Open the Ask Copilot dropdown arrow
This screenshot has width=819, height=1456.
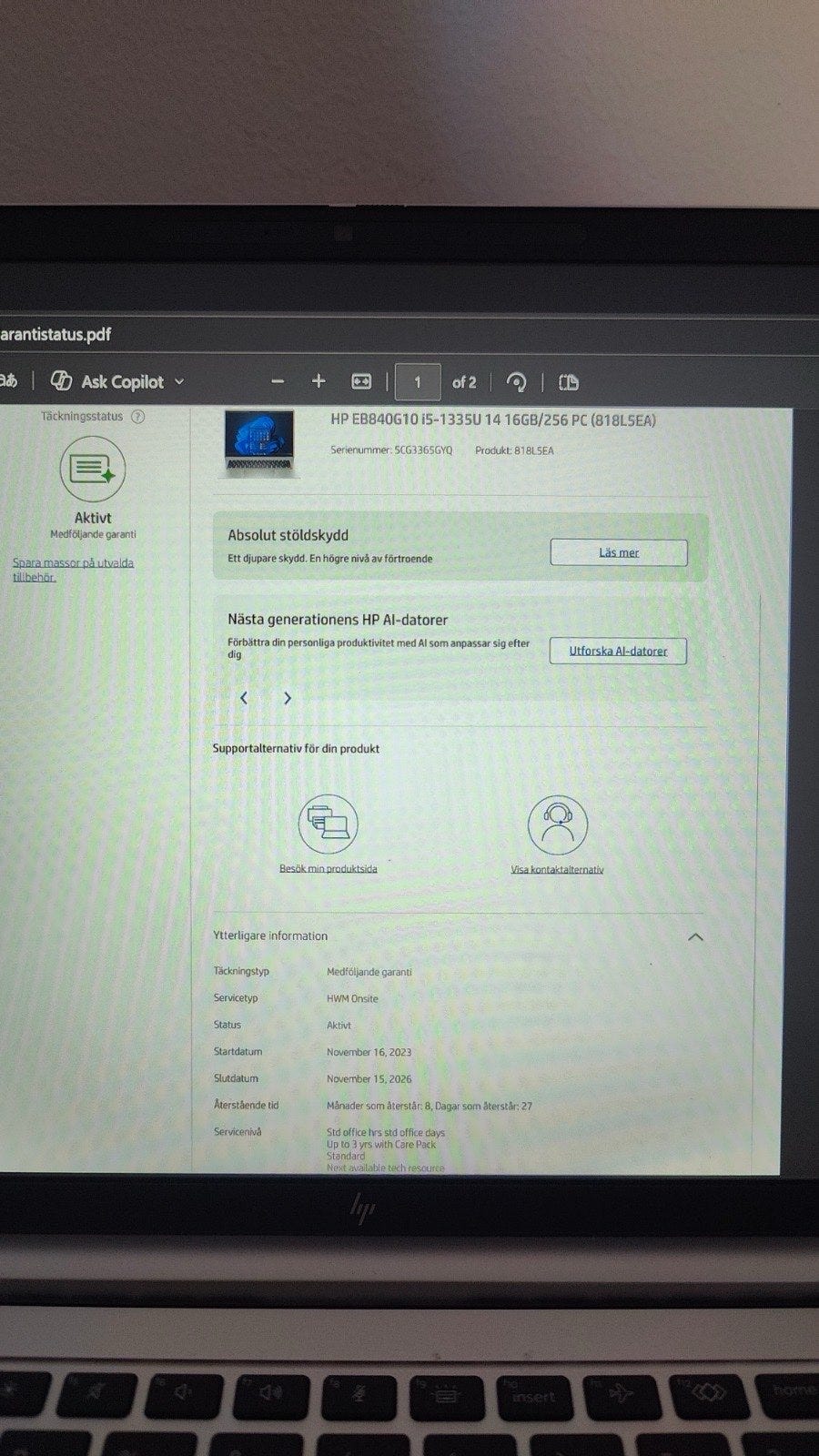click(x=179, y=382)
